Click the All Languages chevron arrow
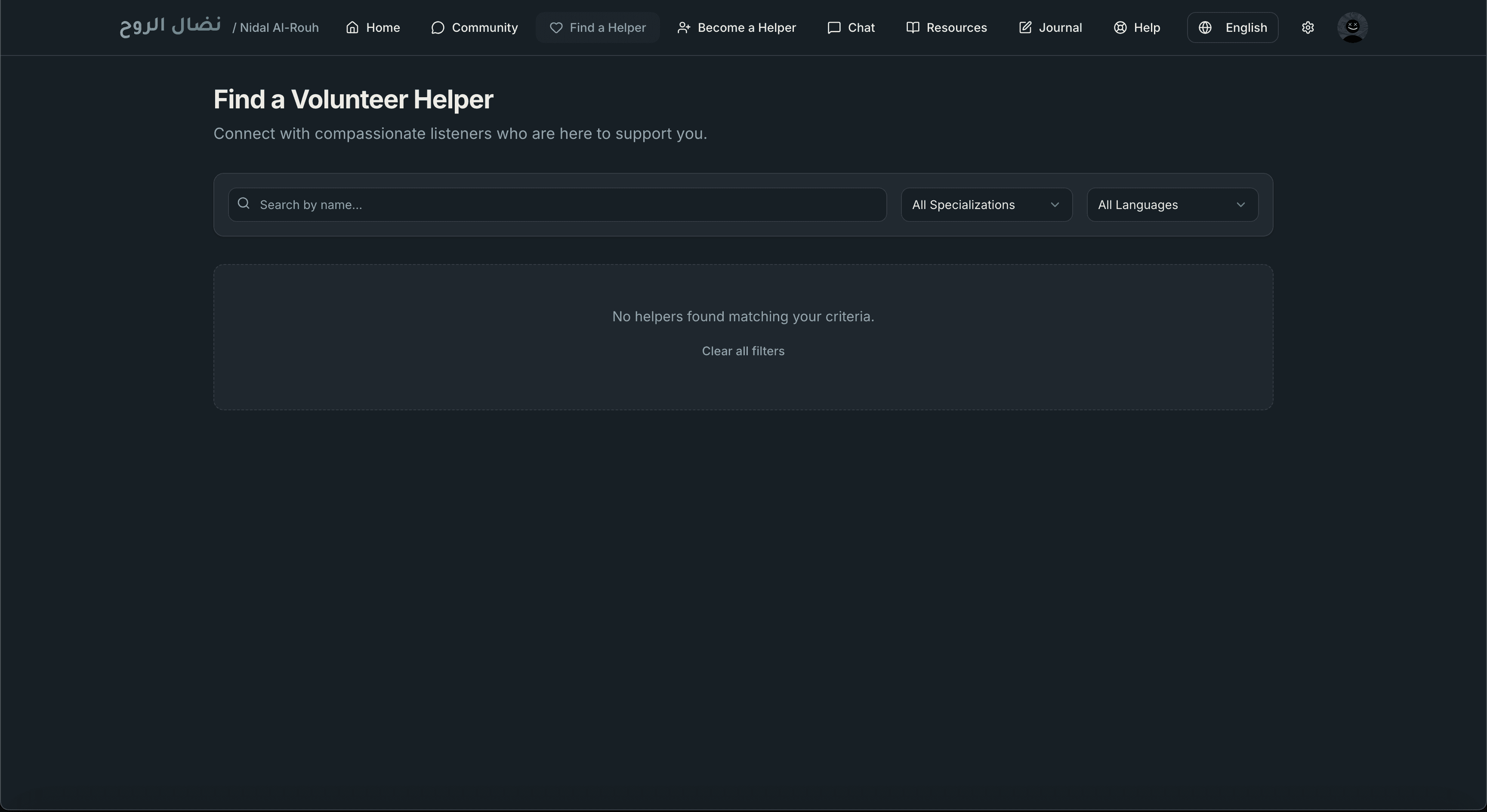Image resolution: width=1487 pixels, height=812 pixels. click(x=1240, y=204)
